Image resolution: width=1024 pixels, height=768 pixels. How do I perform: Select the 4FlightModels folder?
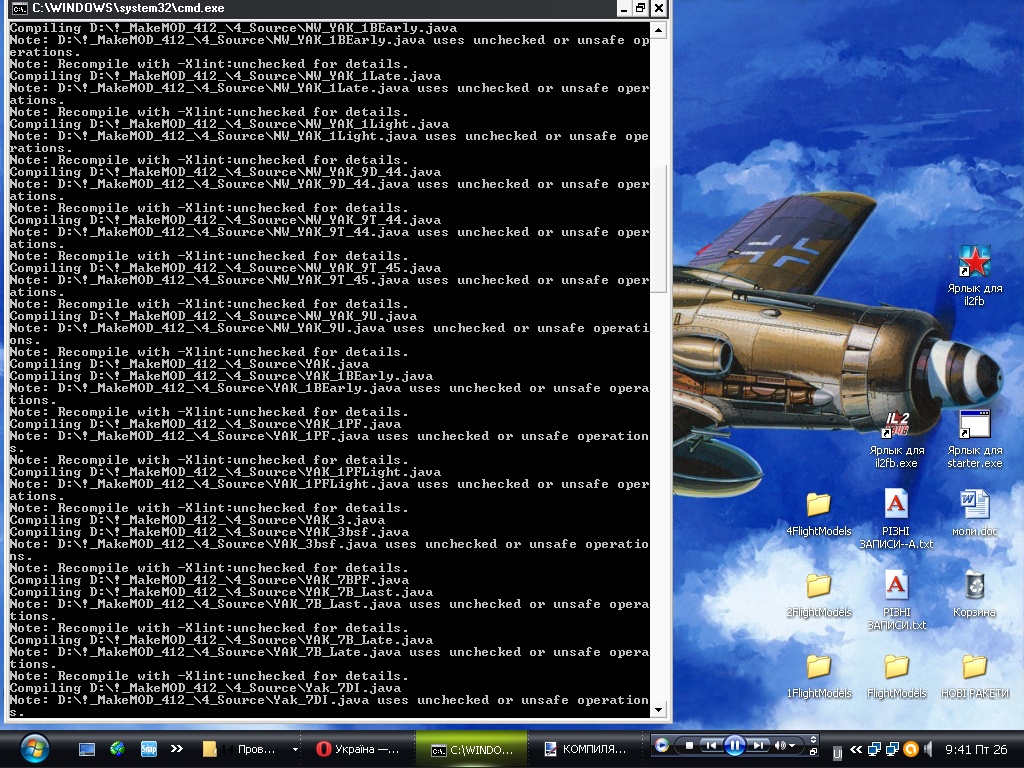point(818,505)
